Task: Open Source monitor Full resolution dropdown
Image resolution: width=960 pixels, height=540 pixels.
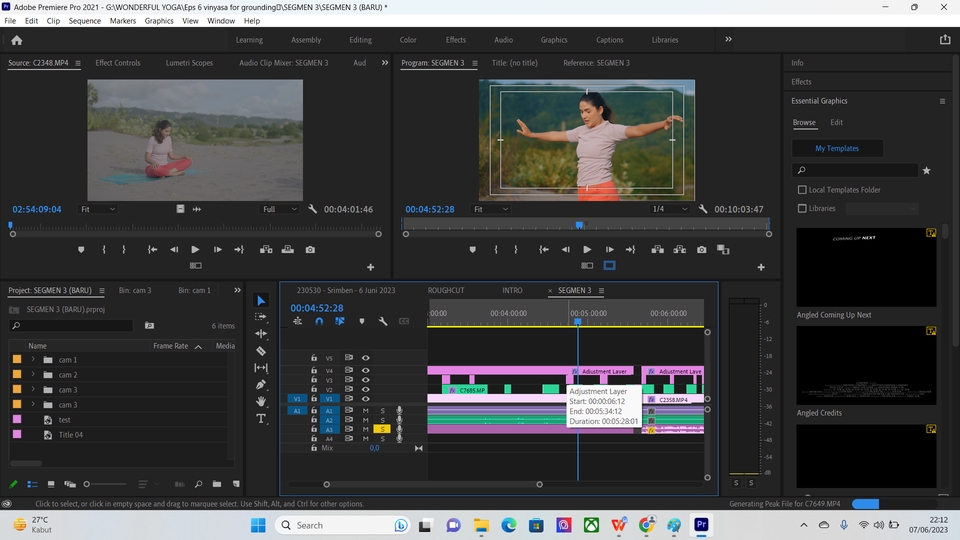Action: (x=280, y=209)
